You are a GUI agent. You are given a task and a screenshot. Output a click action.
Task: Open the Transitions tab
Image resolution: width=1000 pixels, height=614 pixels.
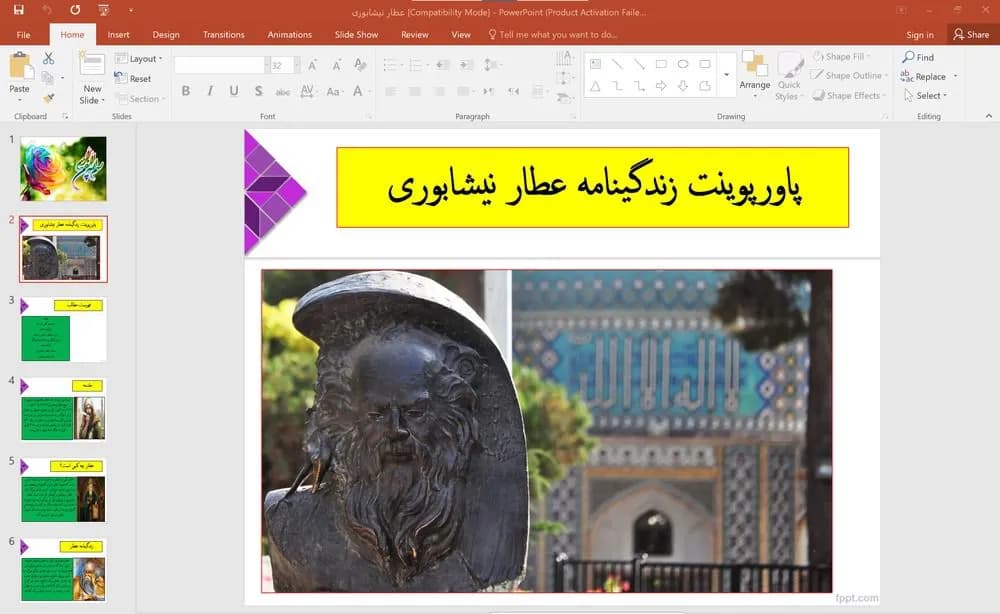223,34
